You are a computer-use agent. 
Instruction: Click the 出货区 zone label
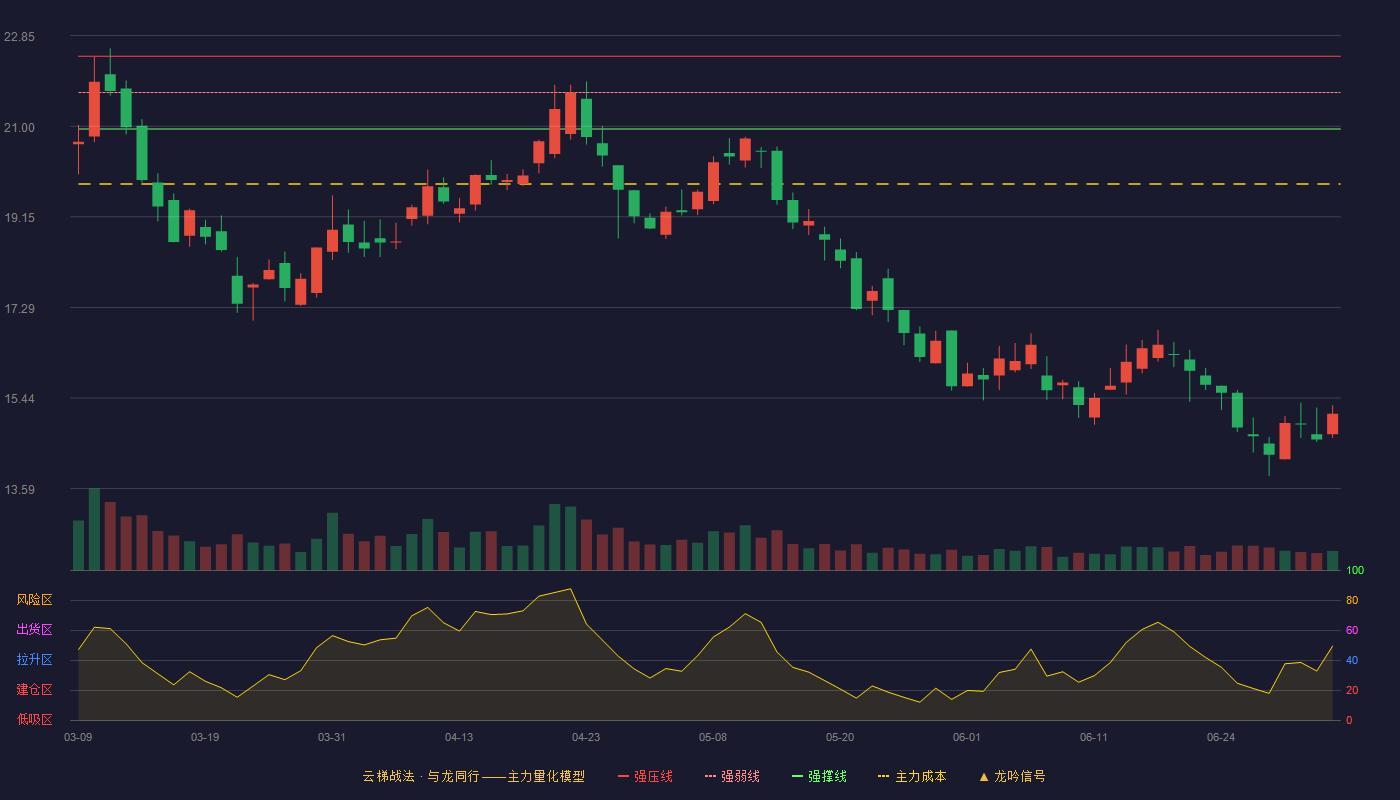tap(34, 630)
